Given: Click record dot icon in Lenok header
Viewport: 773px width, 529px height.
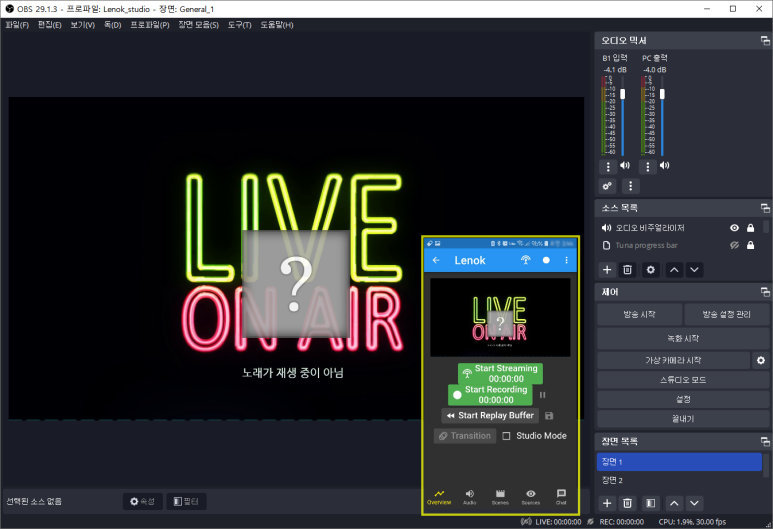Looking at the screenshot, I should click(546, 260).
